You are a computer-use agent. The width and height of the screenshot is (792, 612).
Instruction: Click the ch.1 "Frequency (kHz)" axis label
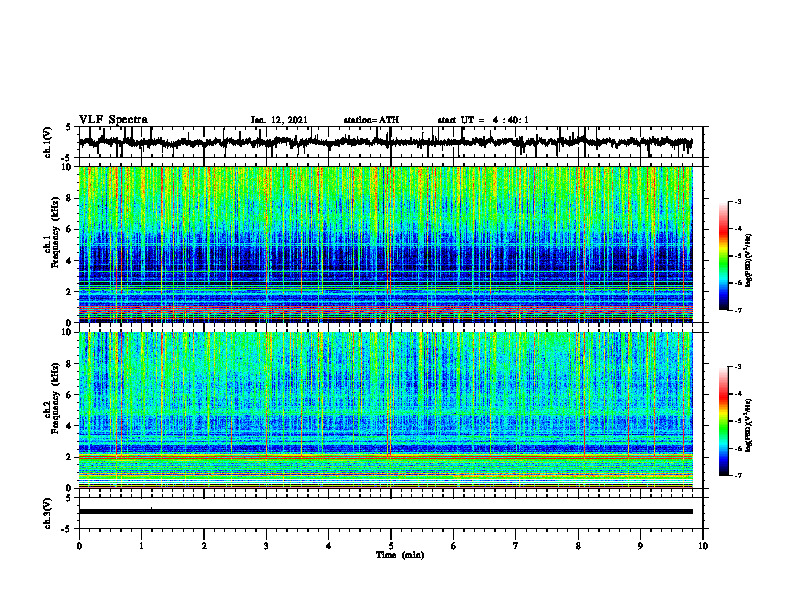tap(55, 232)
